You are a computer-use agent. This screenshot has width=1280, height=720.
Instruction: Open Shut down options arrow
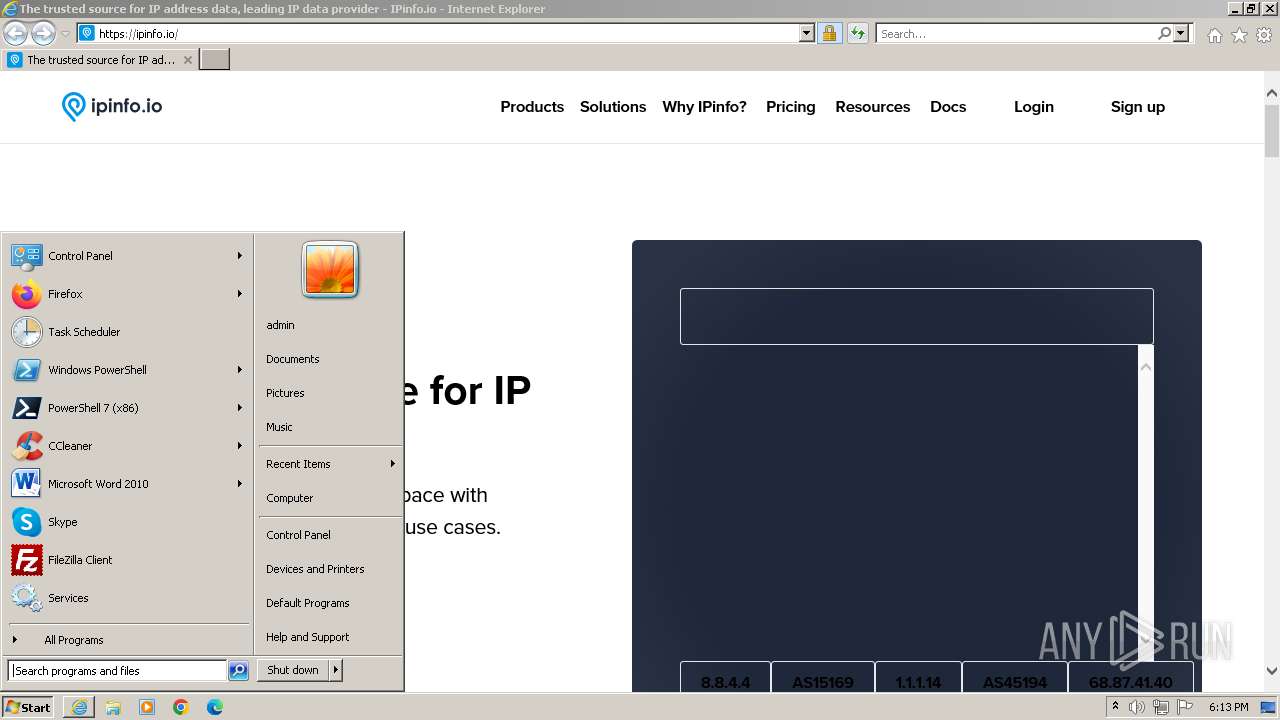pyautogui.click(x=336, y=670)
